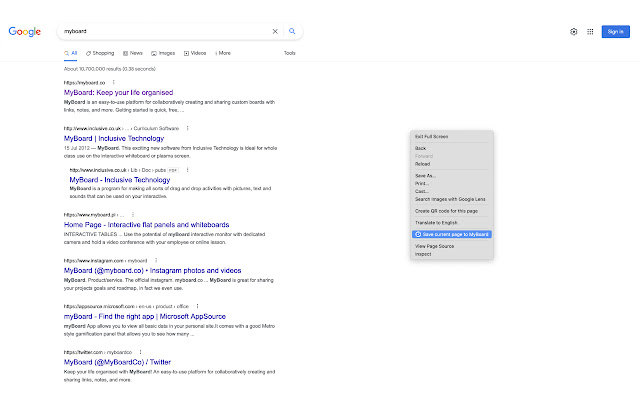The width and height of the screenshot is (640, 400).
Task: Click the Google logo
Action: [x=25, y=32]
